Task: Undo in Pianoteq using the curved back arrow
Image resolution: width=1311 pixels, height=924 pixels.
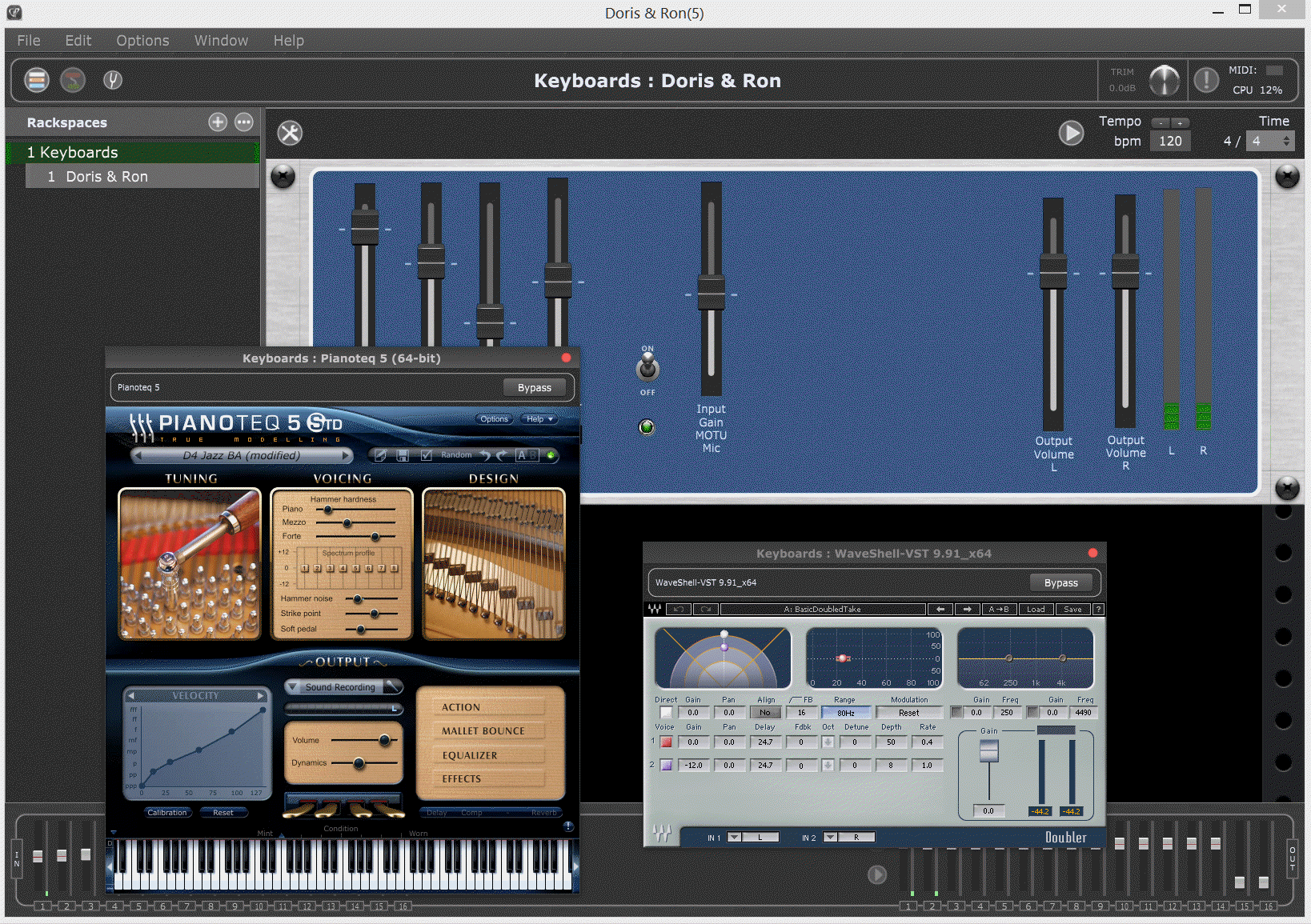Action: (486, 454)
